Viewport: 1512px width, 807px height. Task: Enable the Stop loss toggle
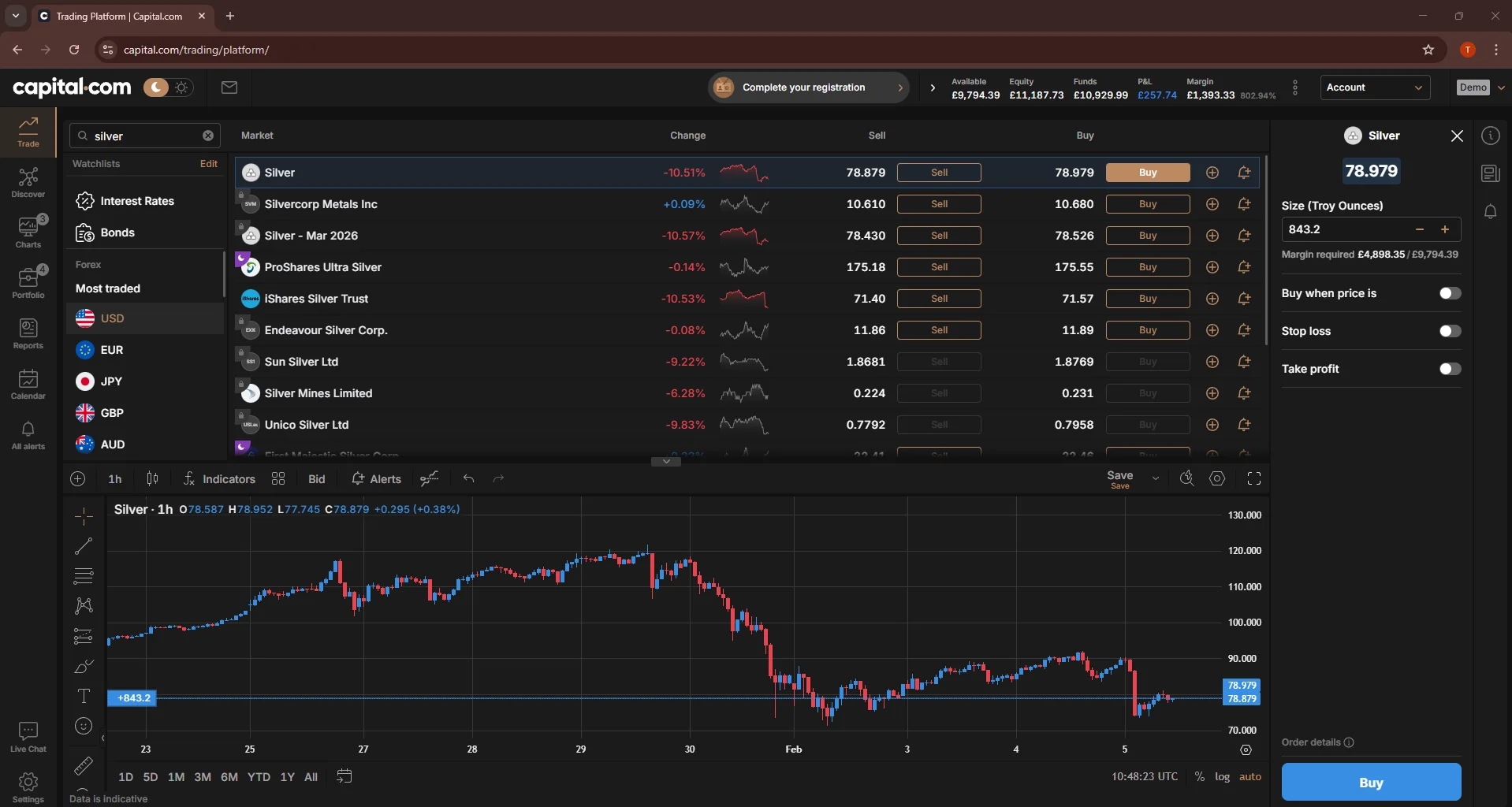point(1449,331)
